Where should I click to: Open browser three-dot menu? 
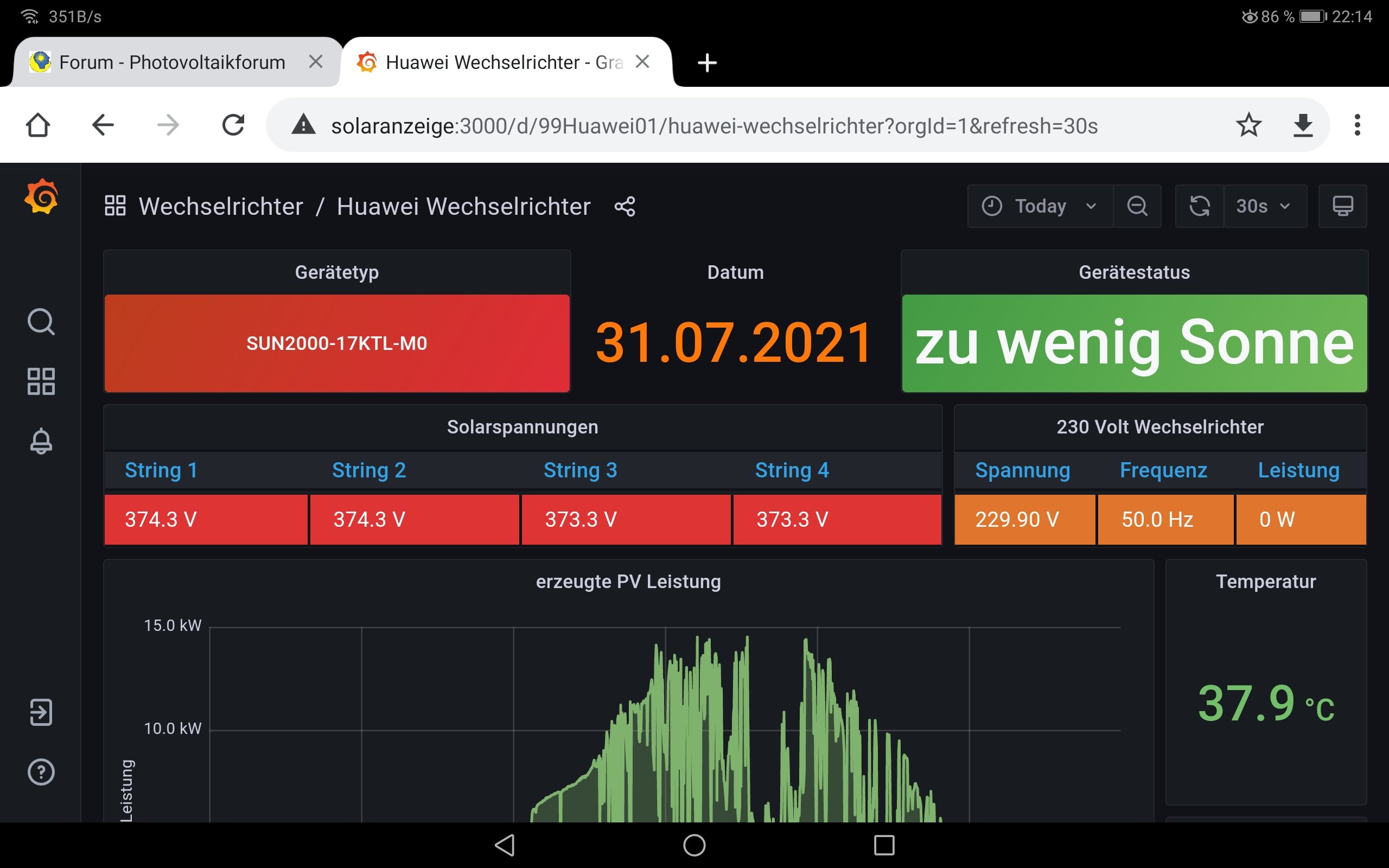[x=1357, y=125]
